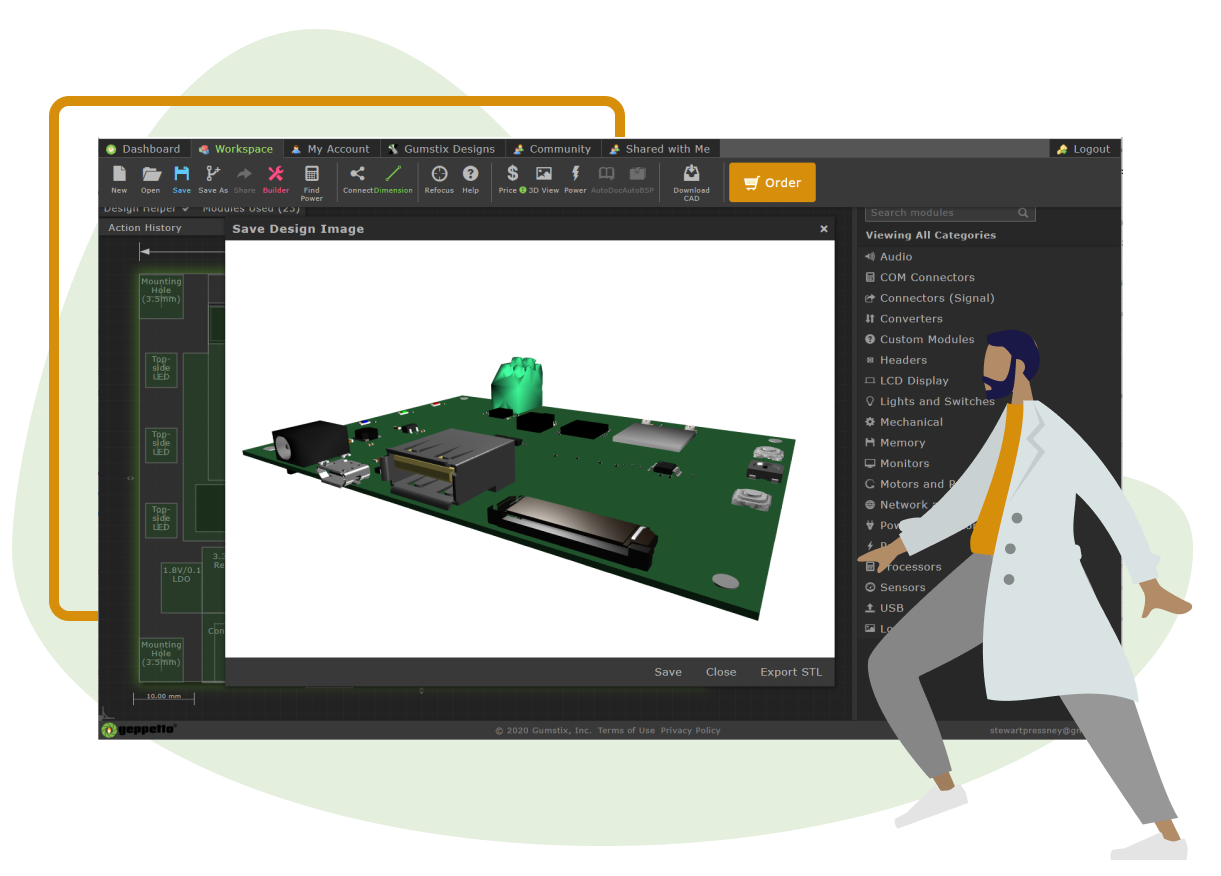Image resolution: width=1221 pixels, height=876 pixels.
Task: Open the Terms of Use link
Action: (626, 731)
